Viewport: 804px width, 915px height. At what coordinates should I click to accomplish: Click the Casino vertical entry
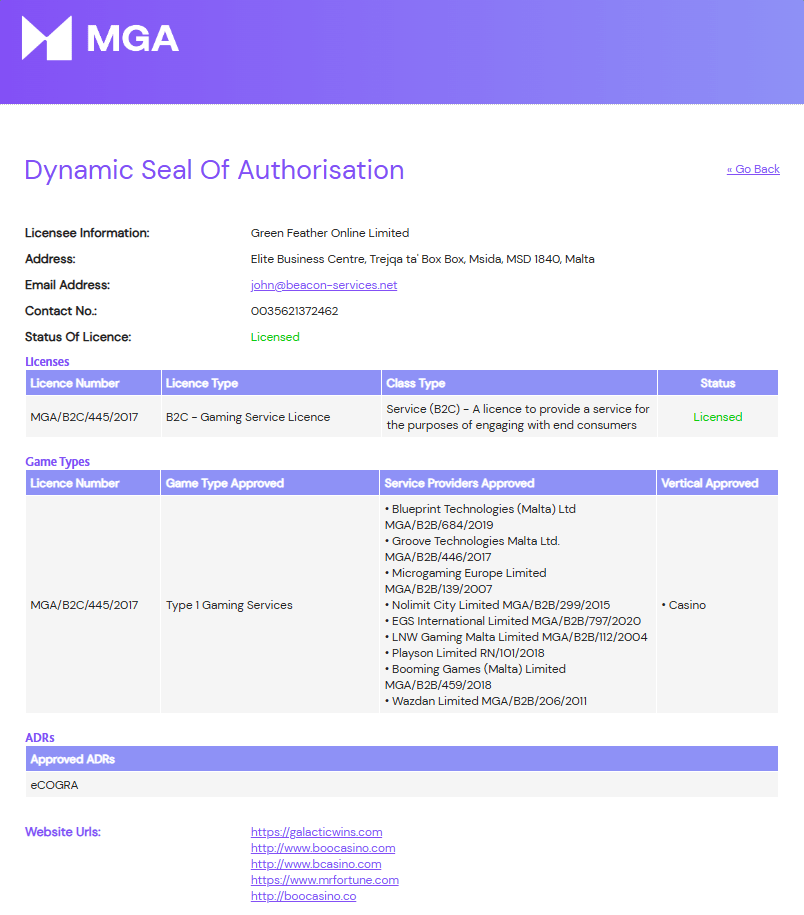pos(684,605)
